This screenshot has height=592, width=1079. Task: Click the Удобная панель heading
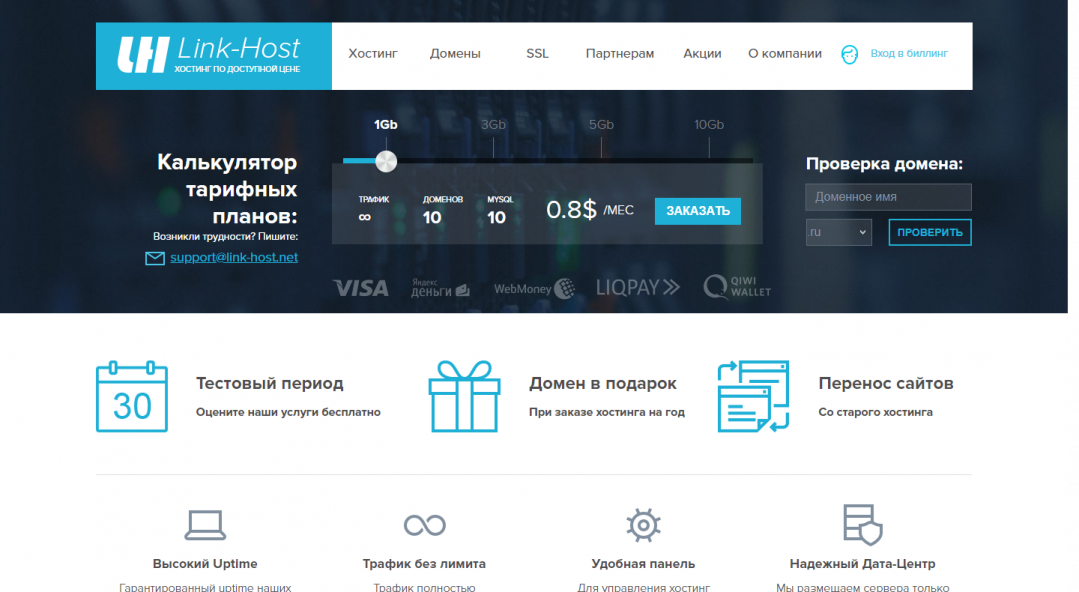(x=643, y=564)
